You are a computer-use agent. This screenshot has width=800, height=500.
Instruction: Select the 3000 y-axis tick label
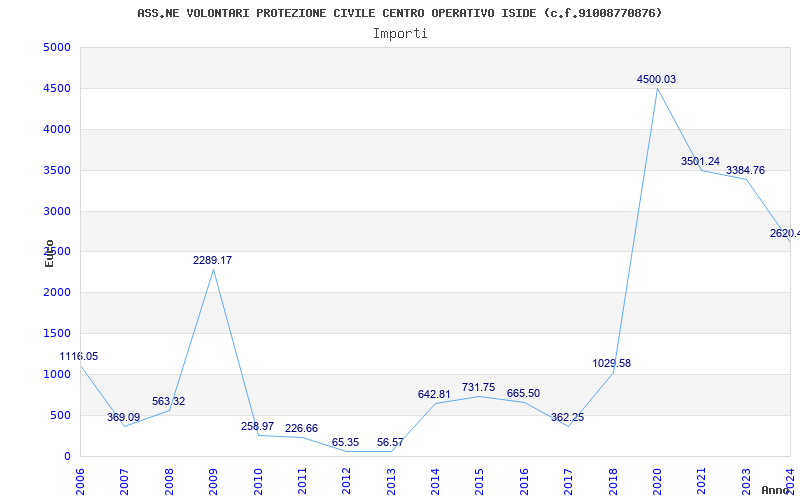click(57, 211)
